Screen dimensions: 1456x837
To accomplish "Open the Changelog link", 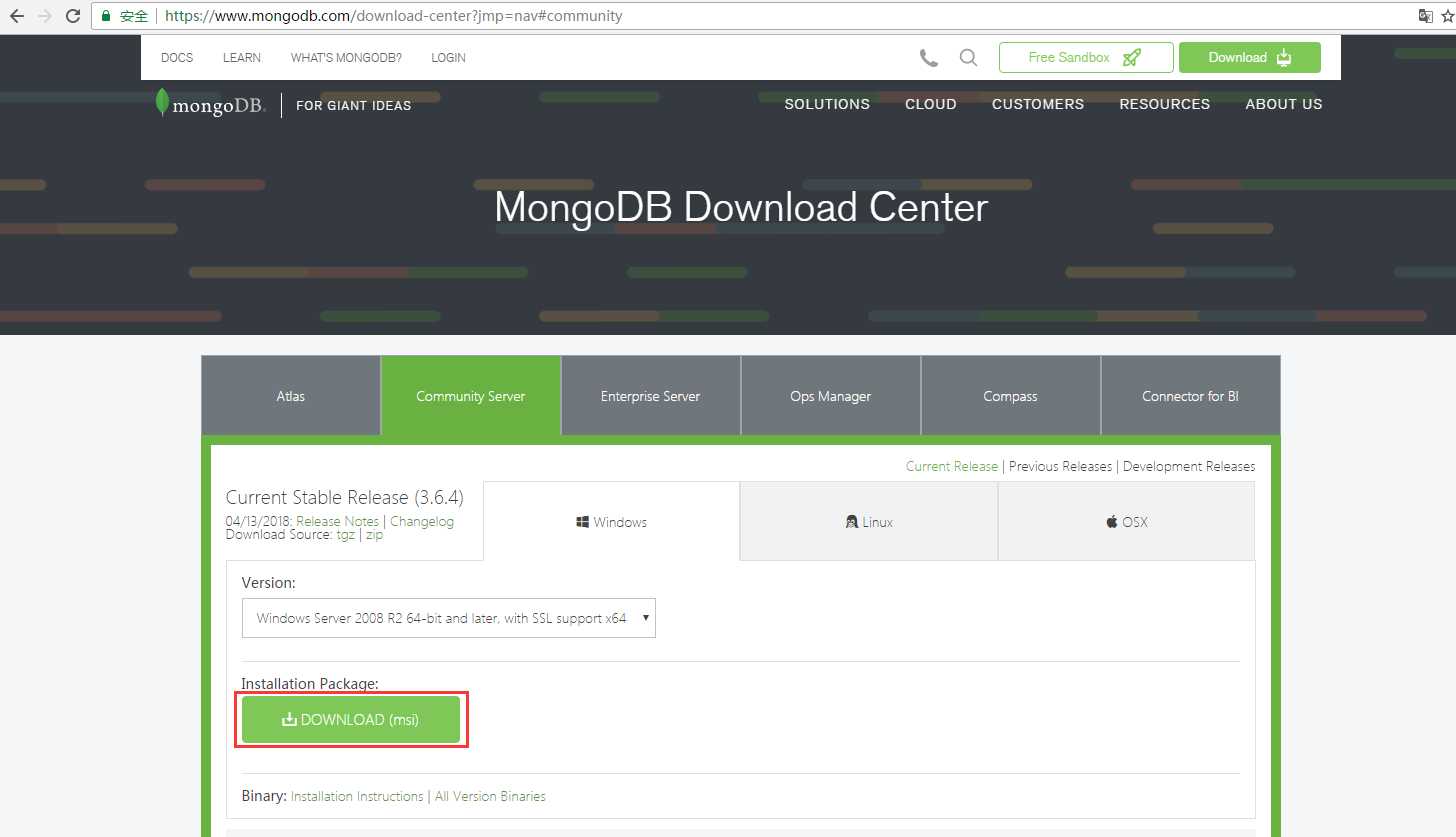I will click(422, 521).
